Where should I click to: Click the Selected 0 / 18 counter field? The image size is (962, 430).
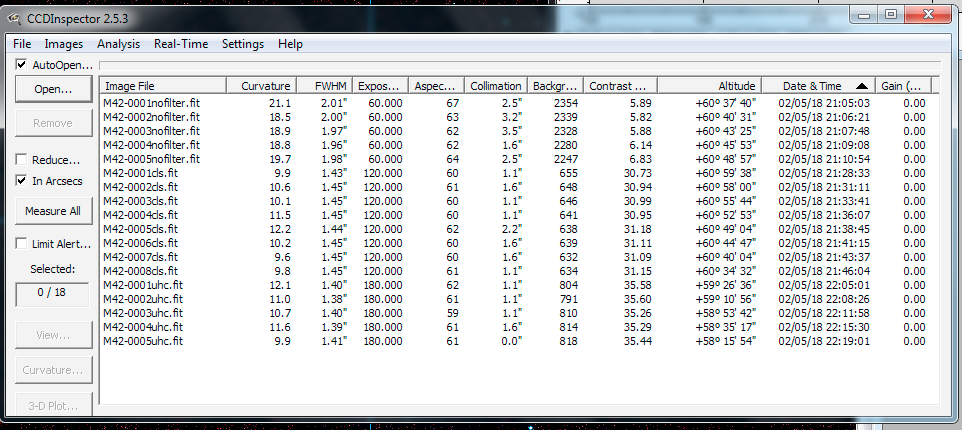click(53, 293)
